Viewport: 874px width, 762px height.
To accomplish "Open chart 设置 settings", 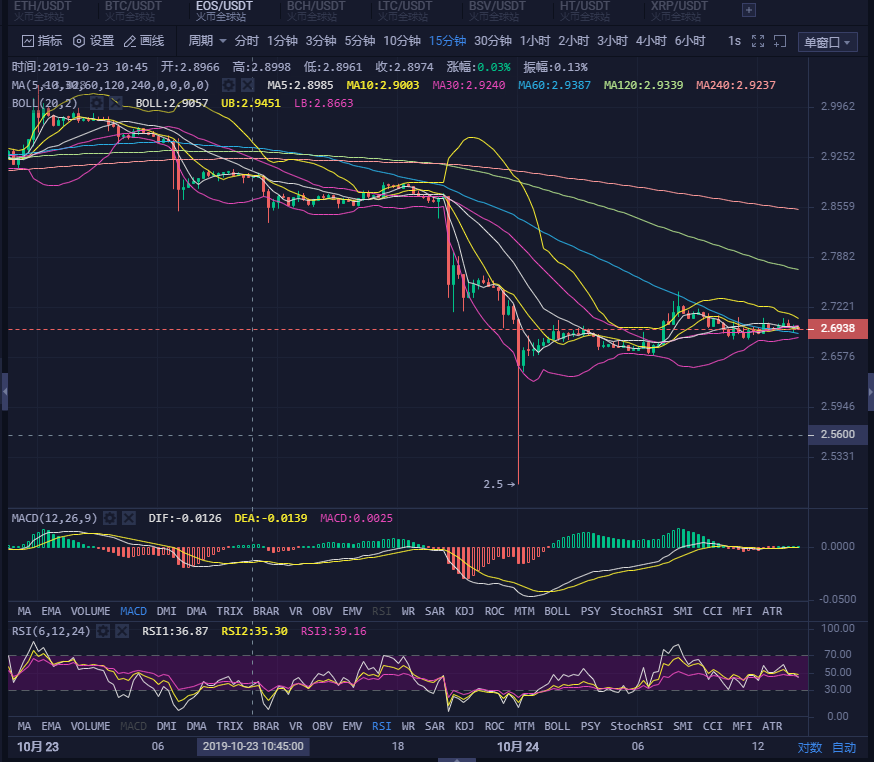I will tap(93, 41).
